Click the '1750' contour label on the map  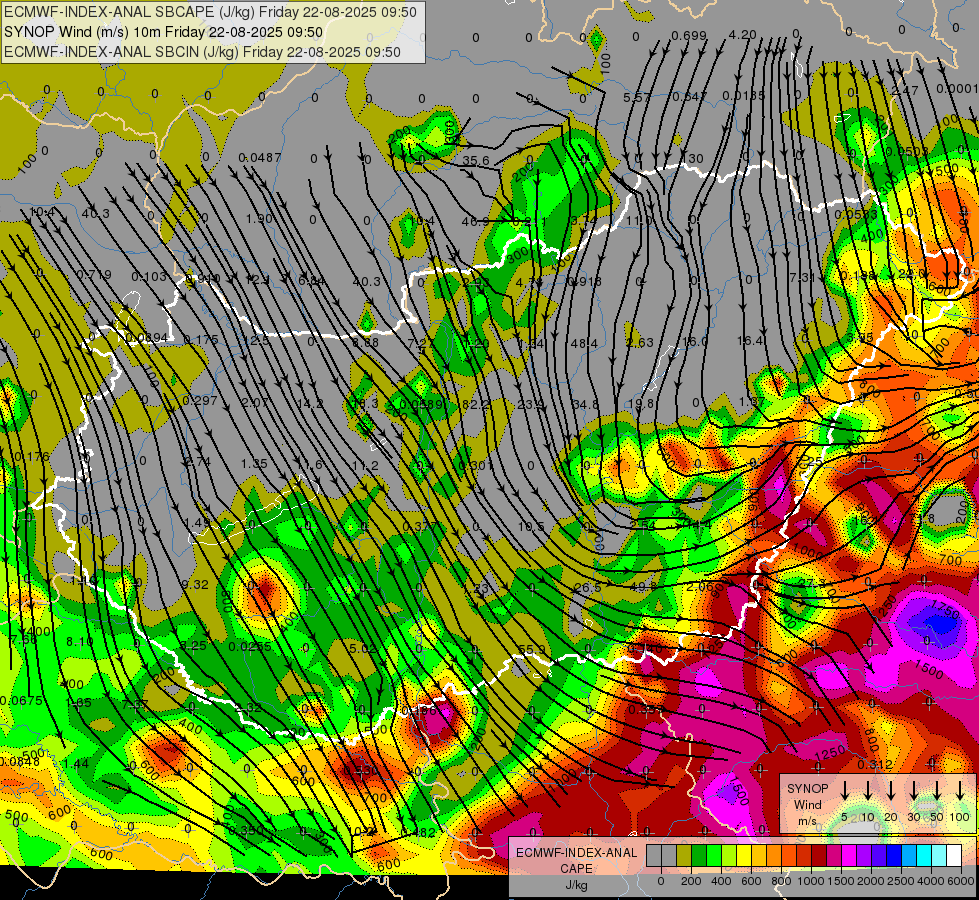(x=944, y=608)
